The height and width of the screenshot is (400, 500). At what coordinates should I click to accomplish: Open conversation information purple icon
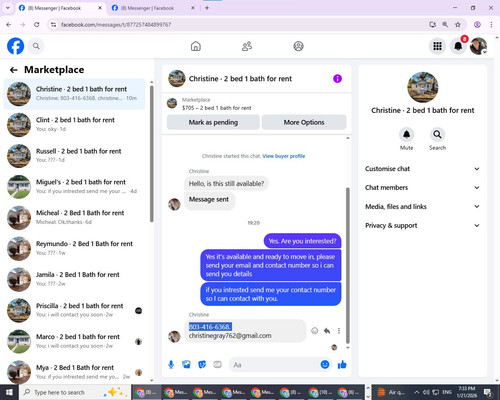[x=337, y=79]
